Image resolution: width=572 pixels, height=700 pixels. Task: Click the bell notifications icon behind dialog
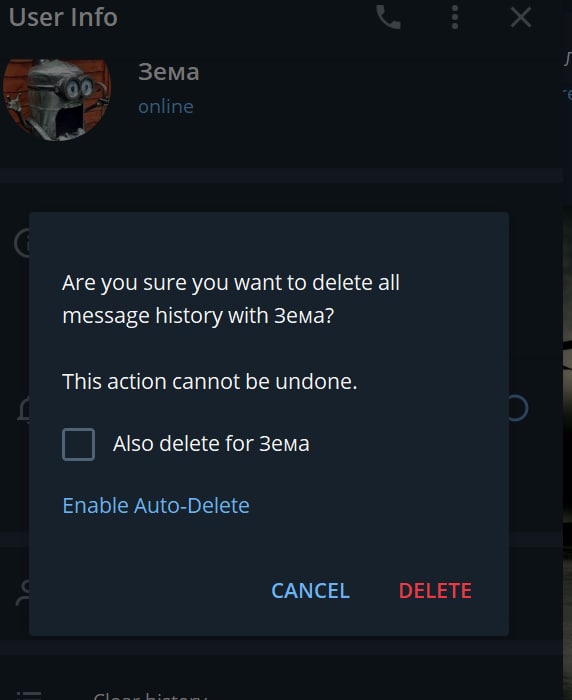[23, 409]
